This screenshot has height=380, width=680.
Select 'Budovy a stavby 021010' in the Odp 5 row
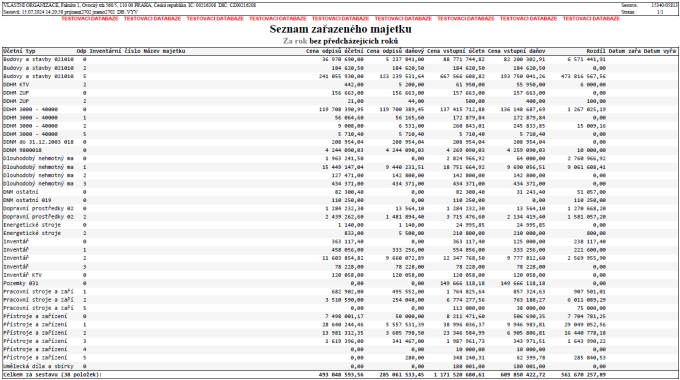[x=38, y=76]
